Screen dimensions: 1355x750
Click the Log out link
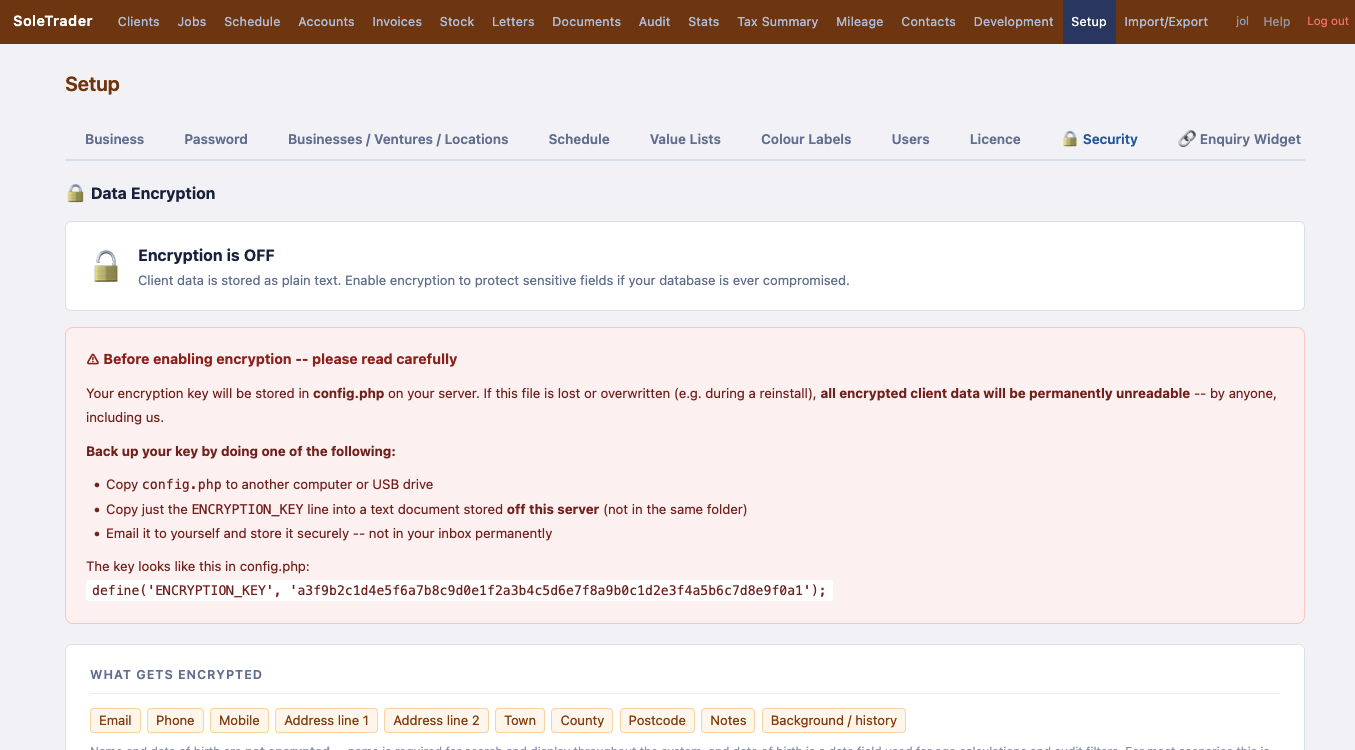pos(1328,21)
